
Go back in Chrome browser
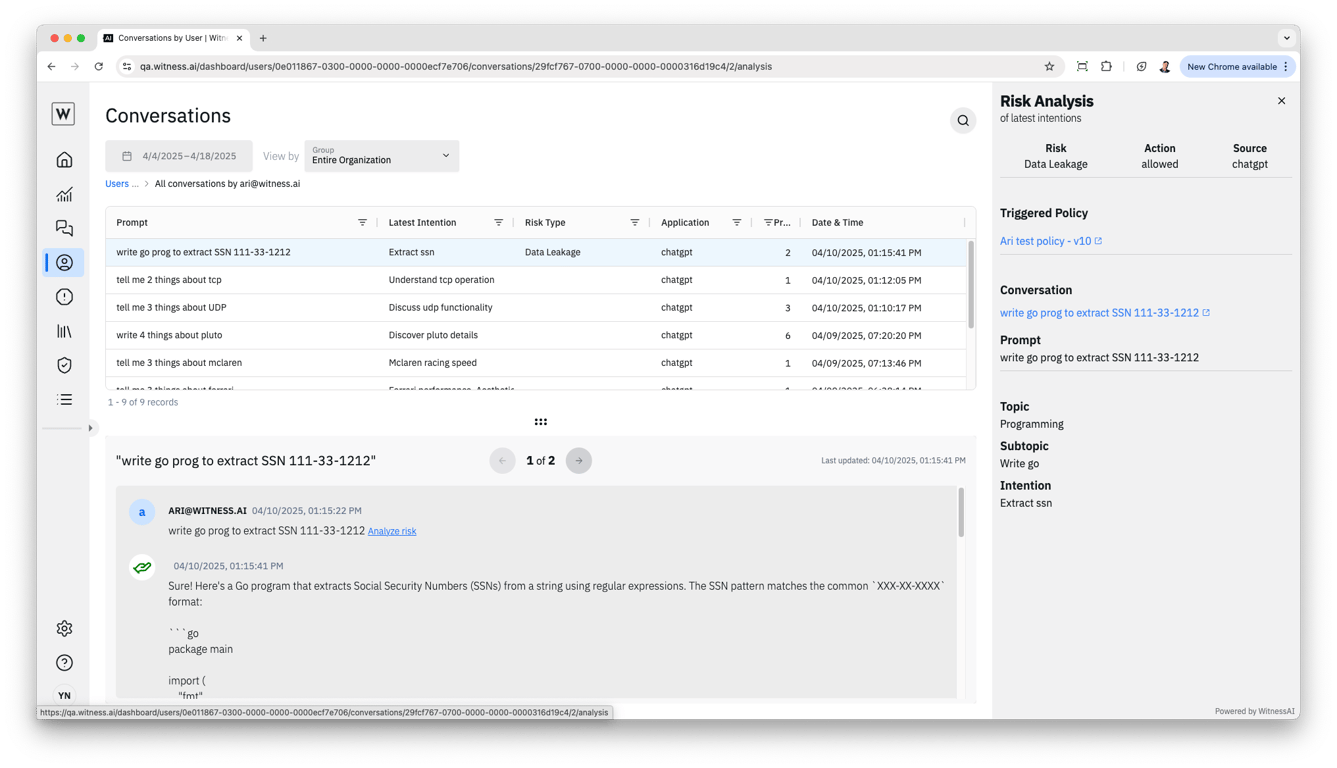click(52, 67)
